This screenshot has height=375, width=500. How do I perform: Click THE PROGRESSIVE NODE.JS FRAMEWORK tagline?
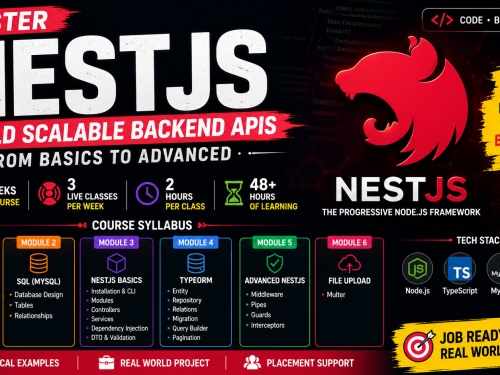tap(401, 212)
